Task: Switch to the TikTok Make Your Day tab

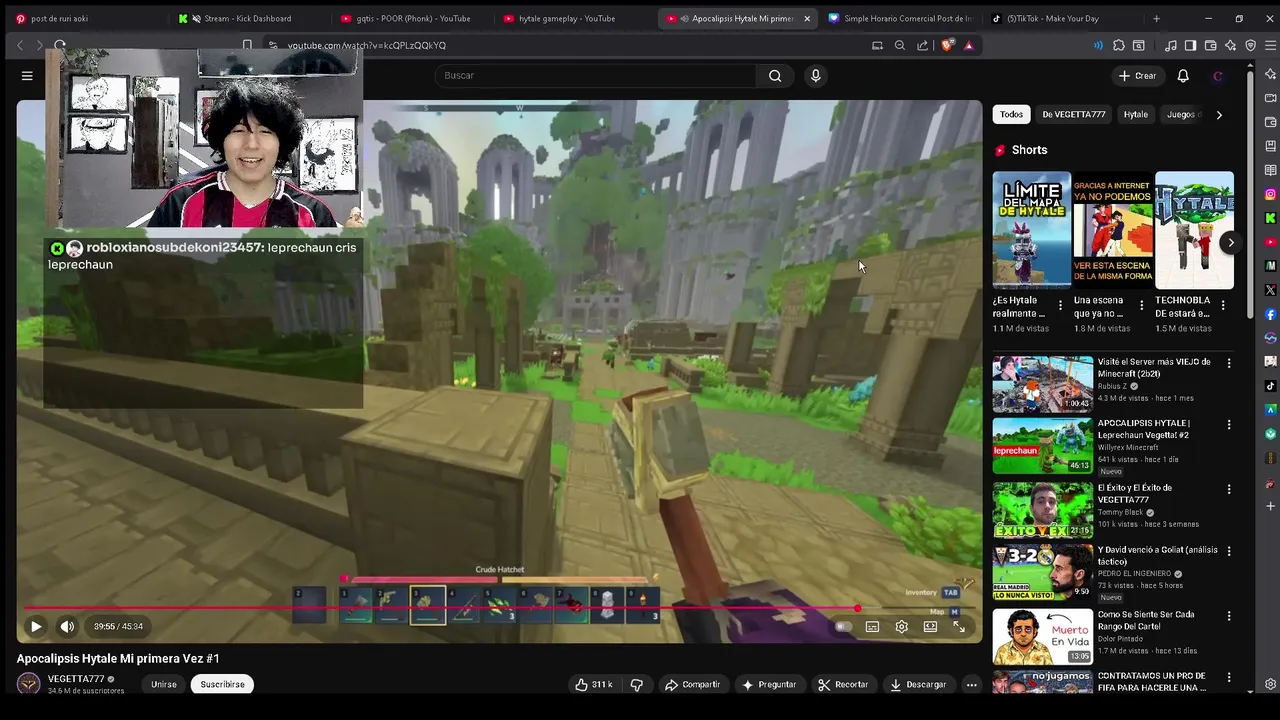Action: pos(1052,18)
